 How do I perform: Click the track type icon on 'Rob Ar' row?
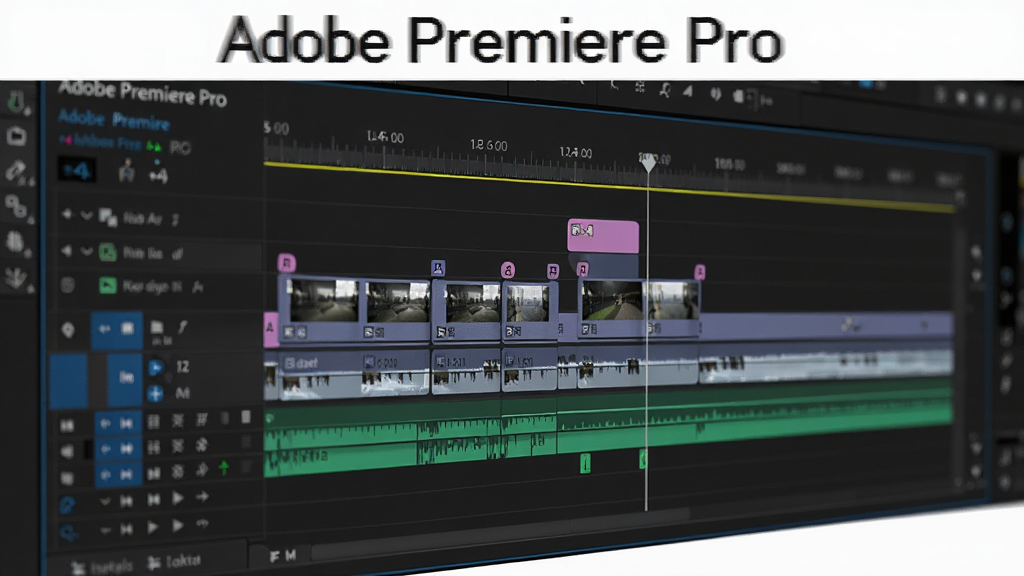tap(108, 216)
